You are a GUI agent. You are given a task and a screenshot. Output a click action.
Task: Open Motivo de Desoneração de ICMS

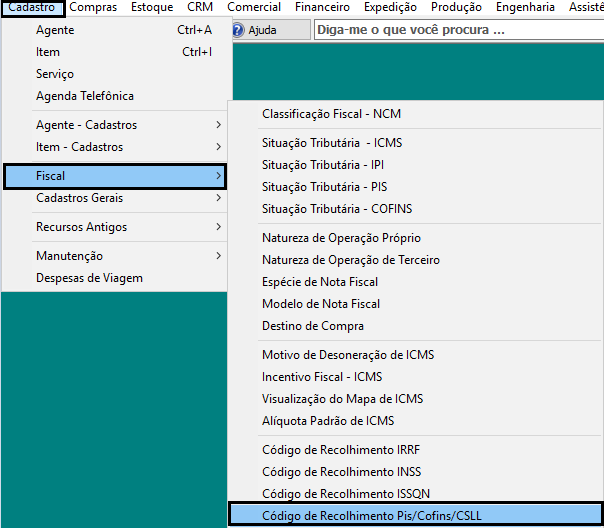[x=416, y=355]
